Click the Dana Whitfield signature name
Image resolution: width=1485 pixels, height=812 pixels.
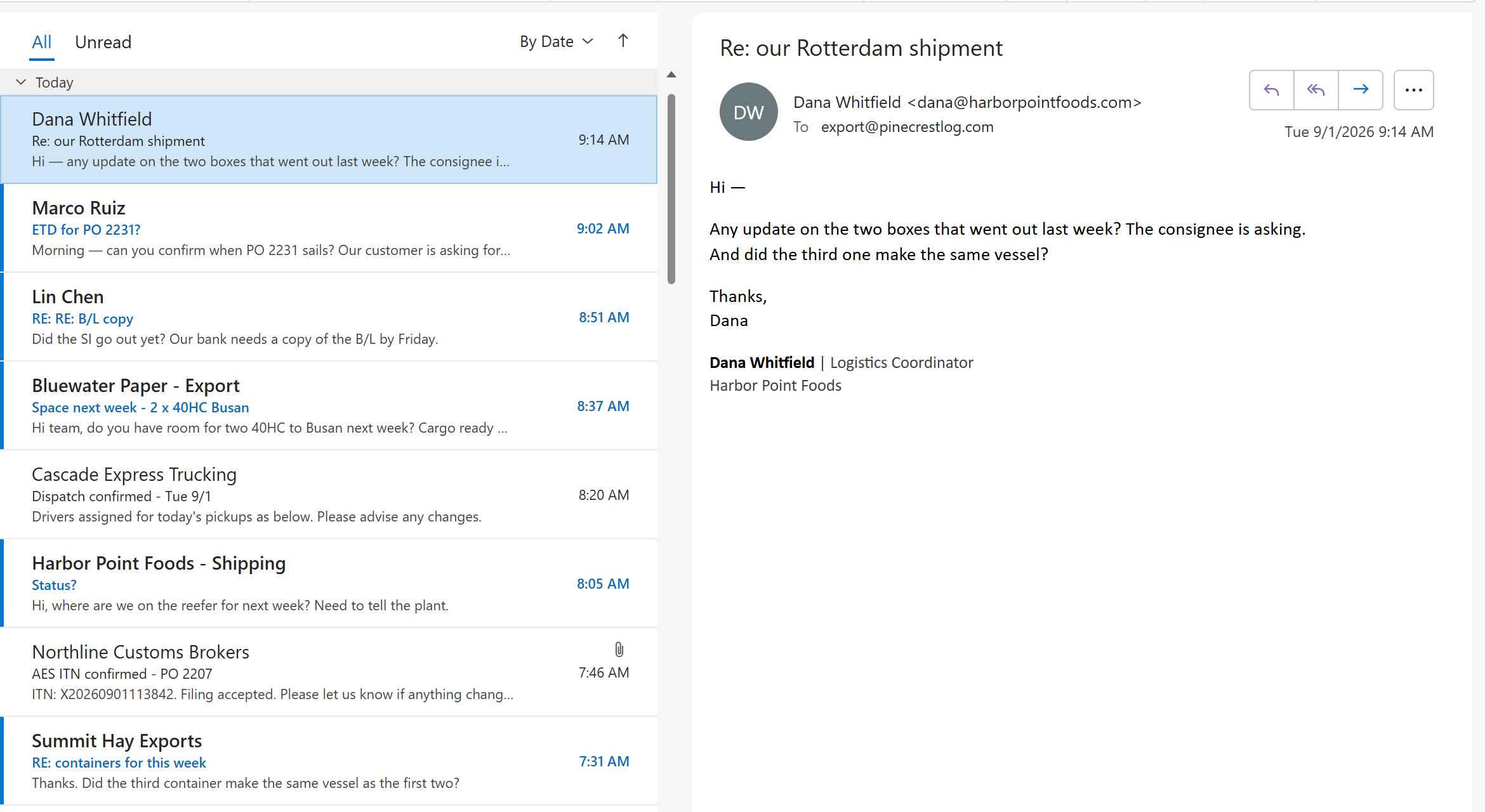(762, 363)
